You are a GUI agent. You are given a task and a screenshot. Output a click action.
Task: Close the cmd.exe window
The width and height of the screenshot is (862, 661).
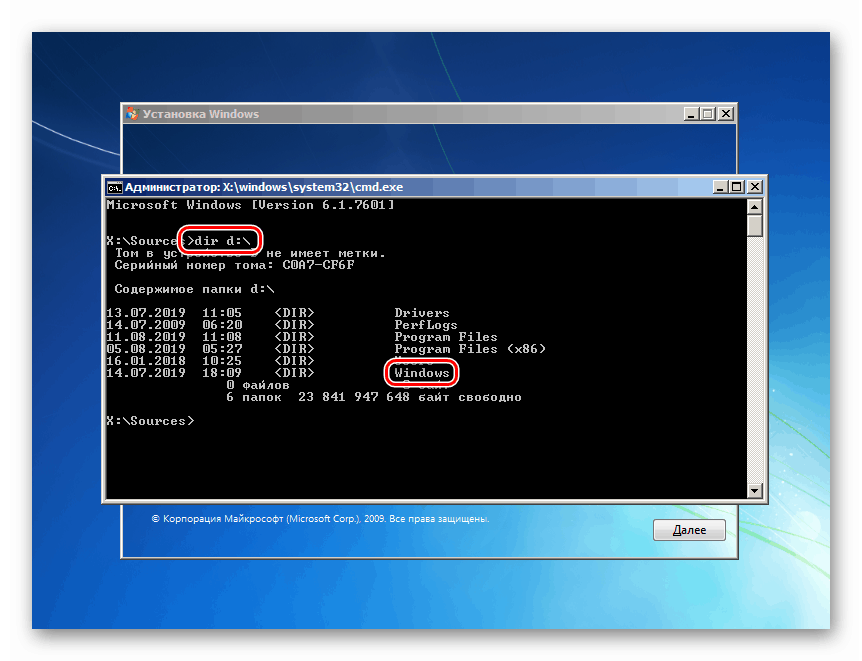[x=755, y=187]
